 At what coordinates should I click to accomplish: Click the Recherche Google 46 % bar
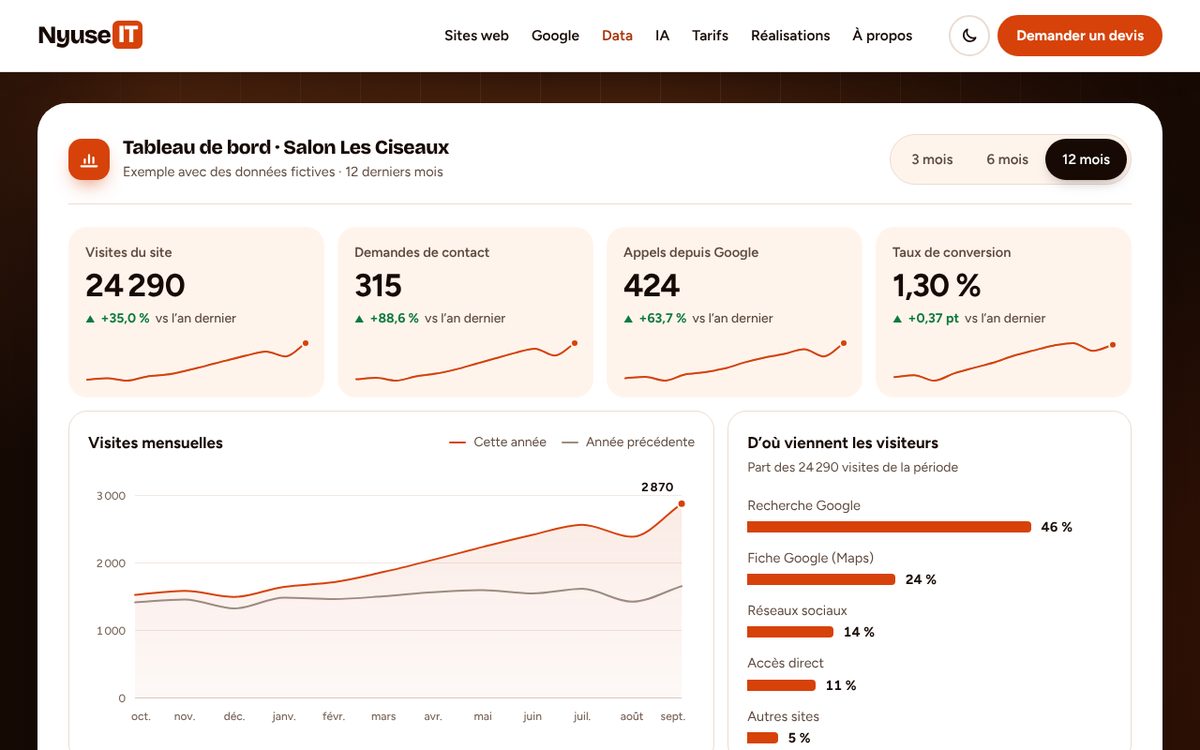889,527
